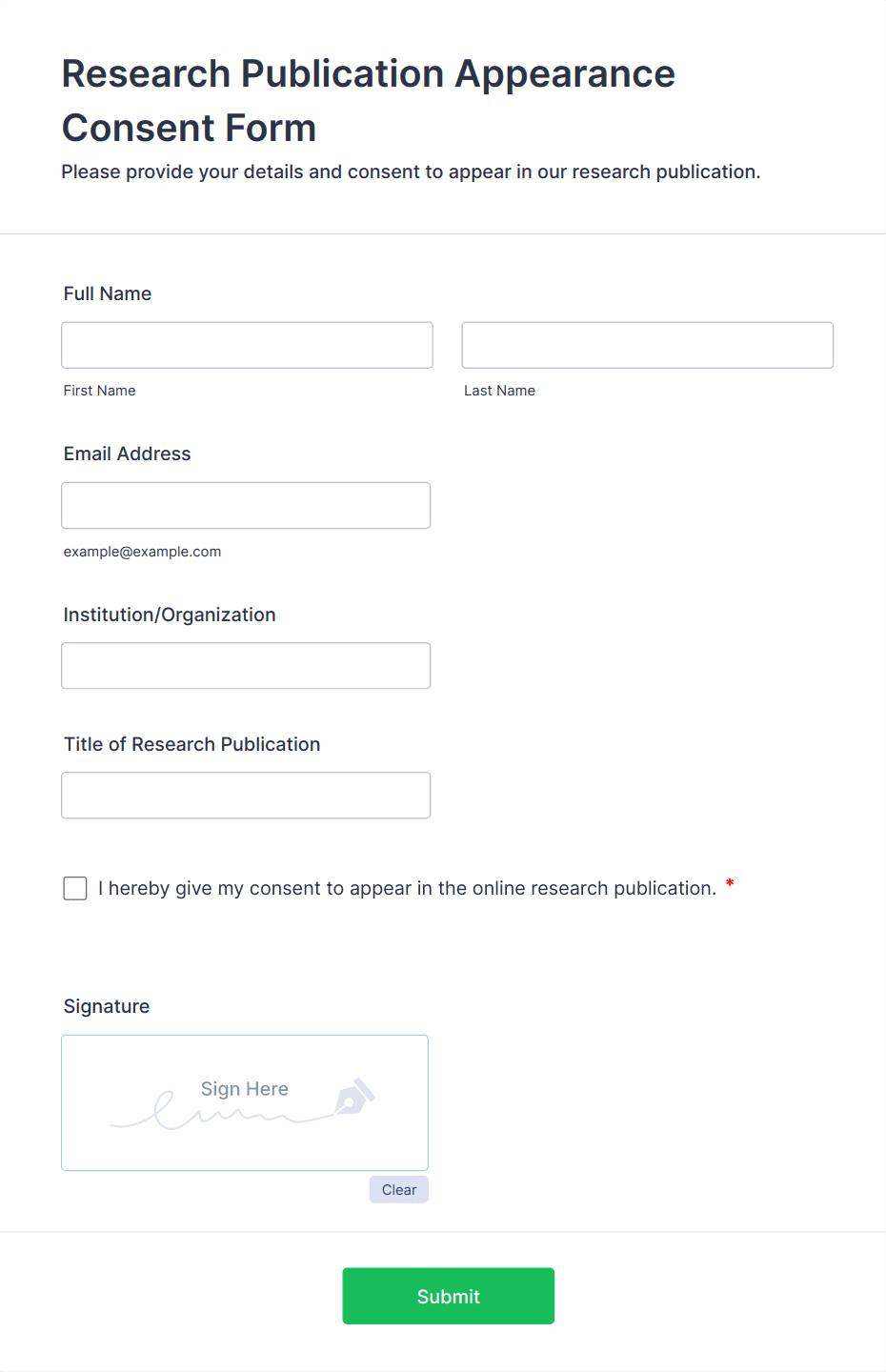Viewport: 886px width, 1372px height.
Task: Click the red required asterisk
Action: tap(730, 883)
